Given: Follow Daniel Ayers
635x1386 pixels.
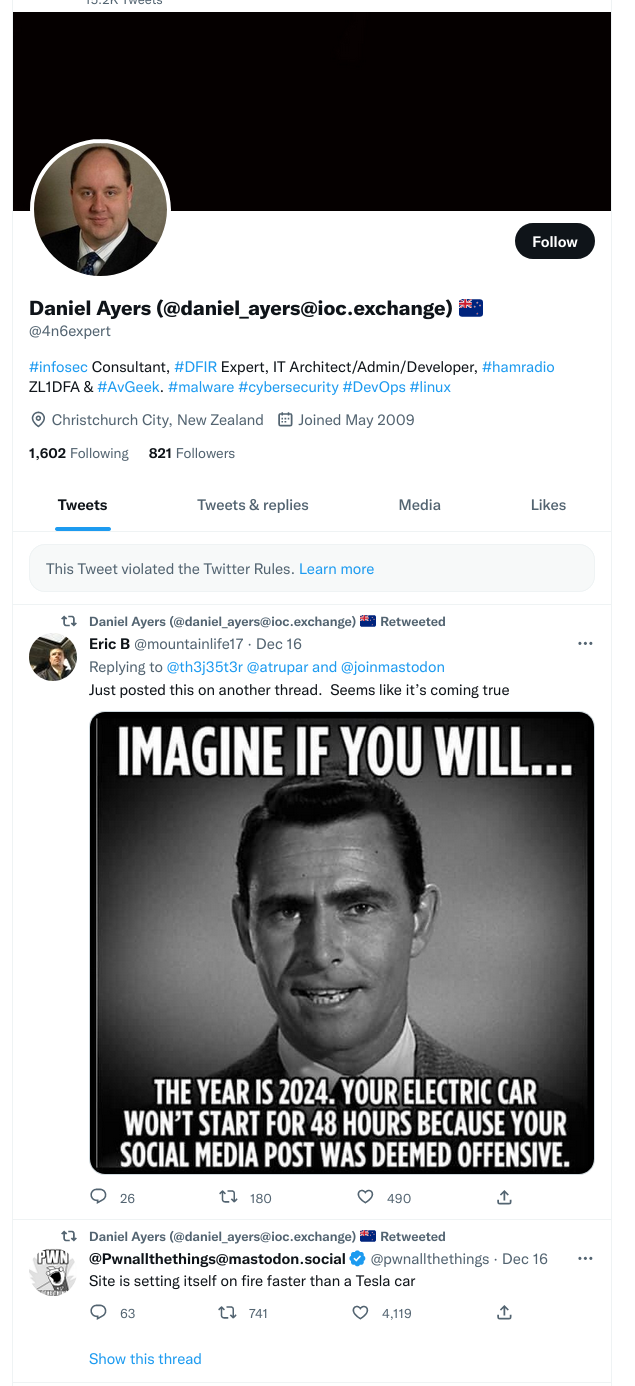Looking at the screenshot, I should point(554,241).
